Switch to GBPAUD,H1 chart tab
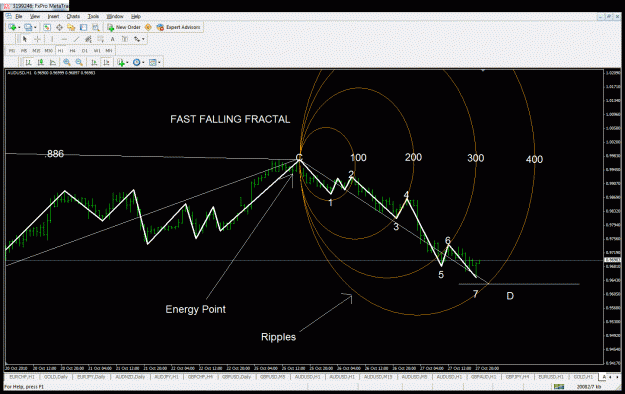This screenshot has width=625, height=394. 483,377
